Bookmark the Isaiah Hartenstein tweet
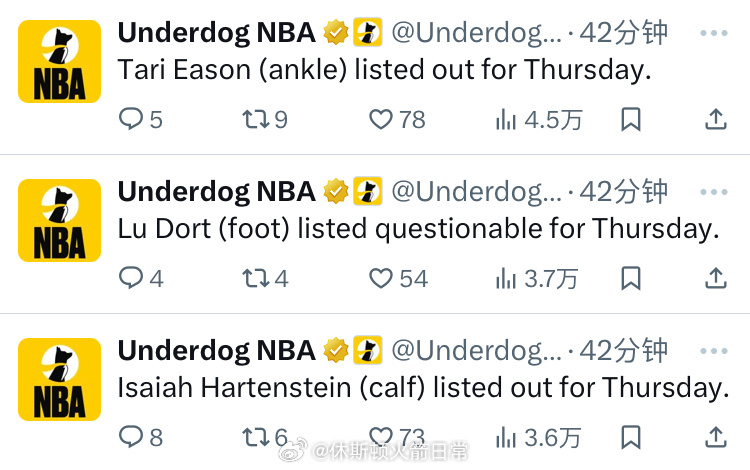This screenshot has width=750, height=470. [x=631, y=437]
